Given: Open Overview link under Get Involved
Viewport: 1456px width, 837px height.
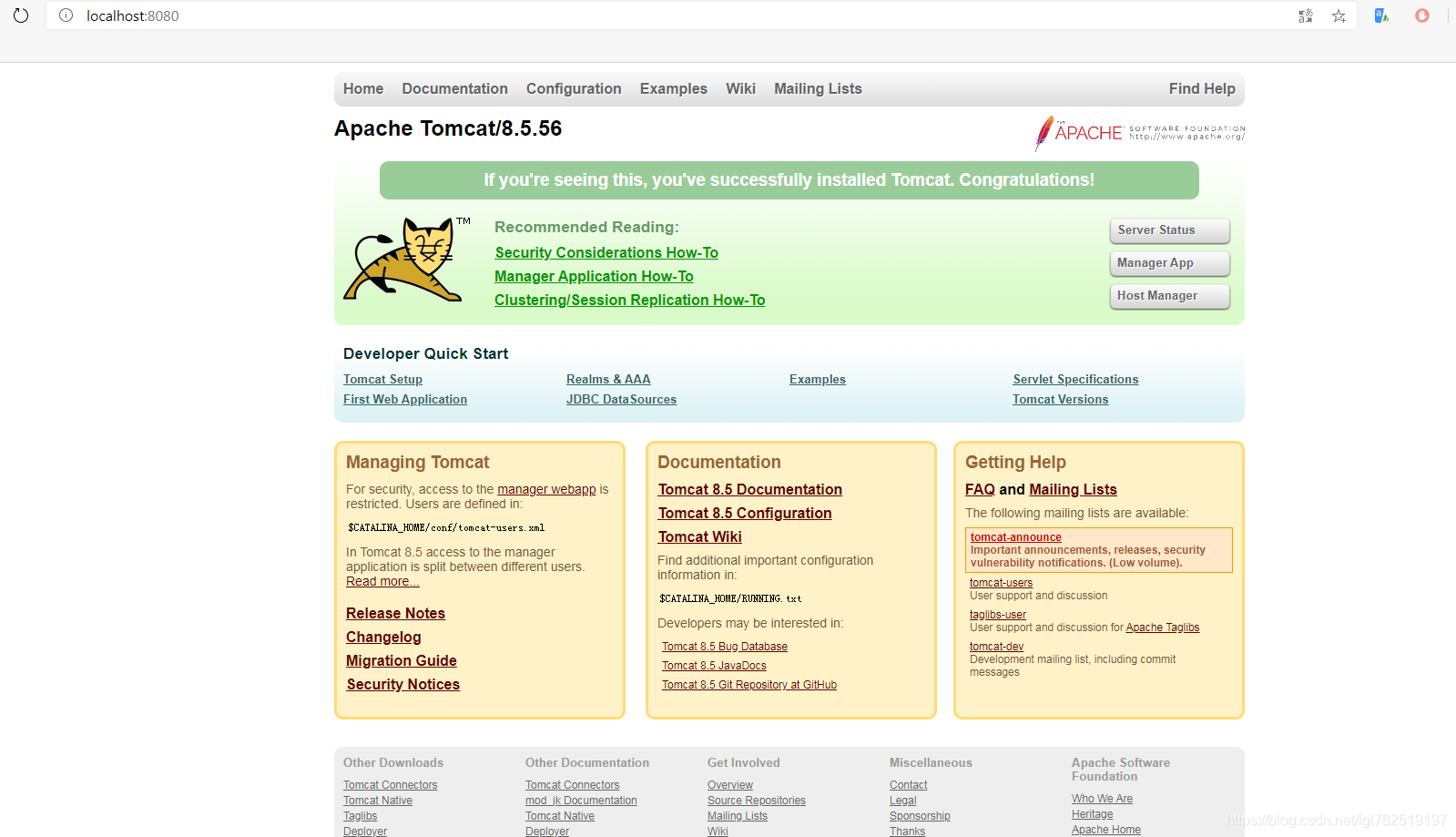Looking at the screenshot, I should coord(730,785).
